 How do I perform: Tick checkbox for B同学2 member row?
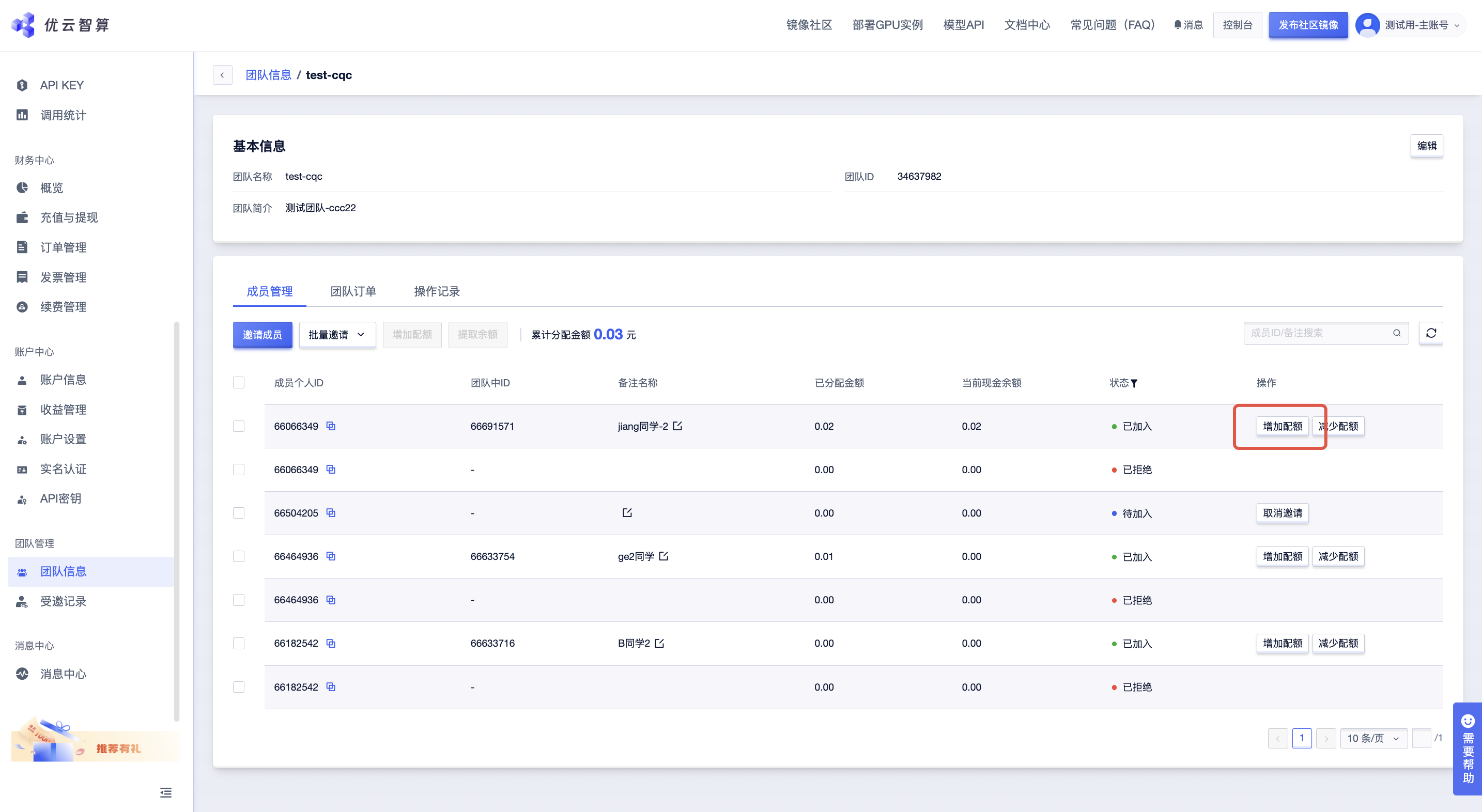click(x=239, y=643)
